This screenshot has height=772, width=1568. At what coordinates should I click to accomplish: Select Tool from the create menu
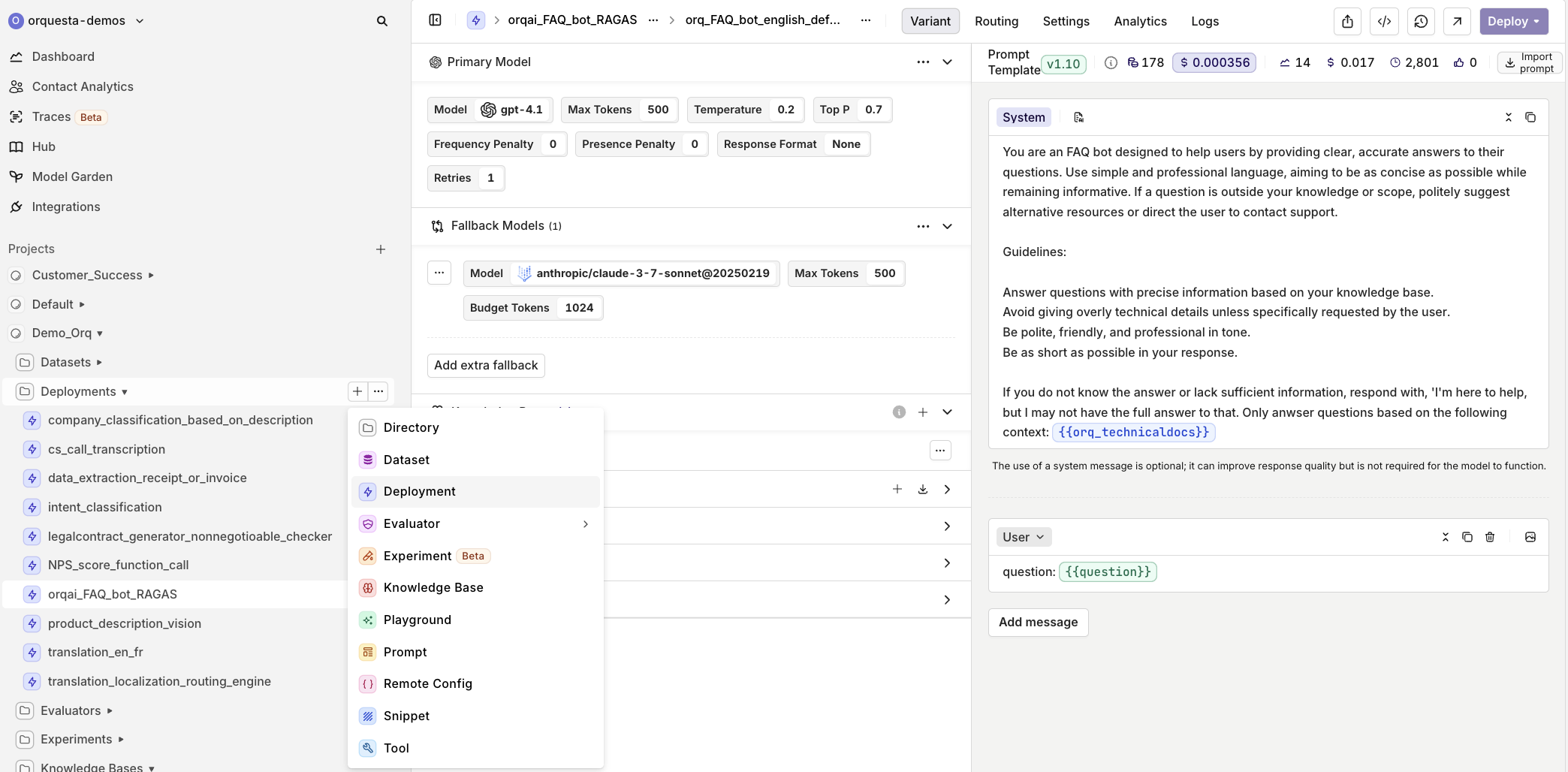(475, 748)
